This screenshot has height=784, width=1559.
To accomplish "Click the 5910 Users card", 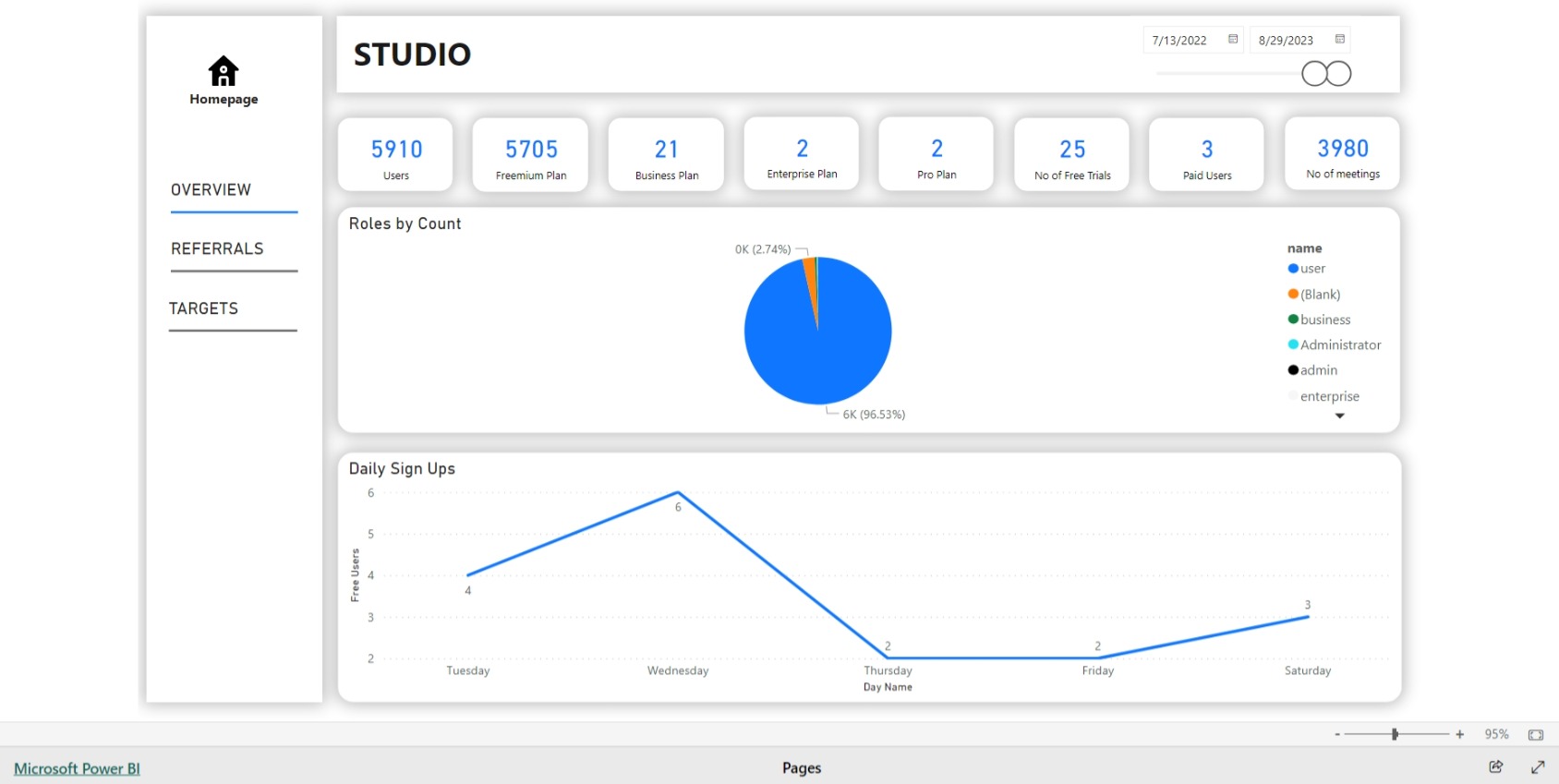I will (396, 154).
